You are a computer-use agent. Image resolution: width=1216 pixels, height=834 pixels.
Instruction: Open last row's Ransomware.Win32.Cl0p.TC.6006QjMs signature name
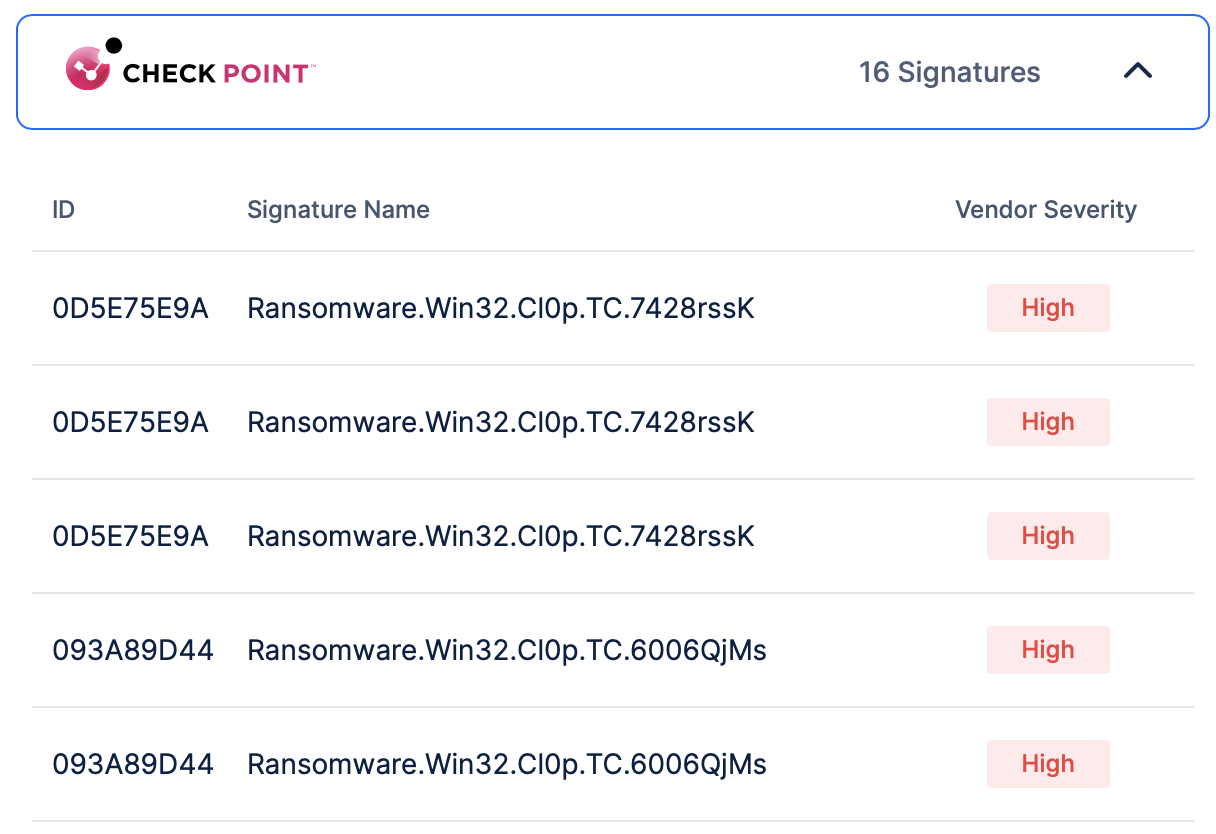point(506,764)
